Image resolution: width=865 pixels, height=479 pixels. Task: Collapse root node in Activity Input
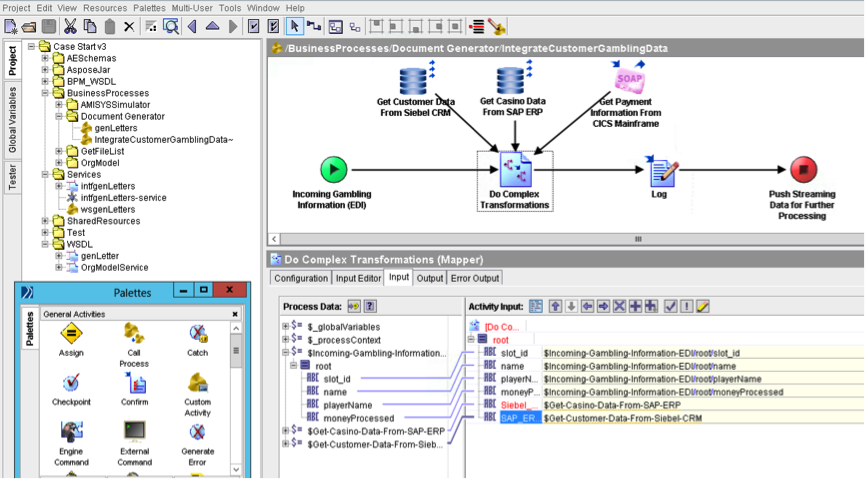click(471, 339)
